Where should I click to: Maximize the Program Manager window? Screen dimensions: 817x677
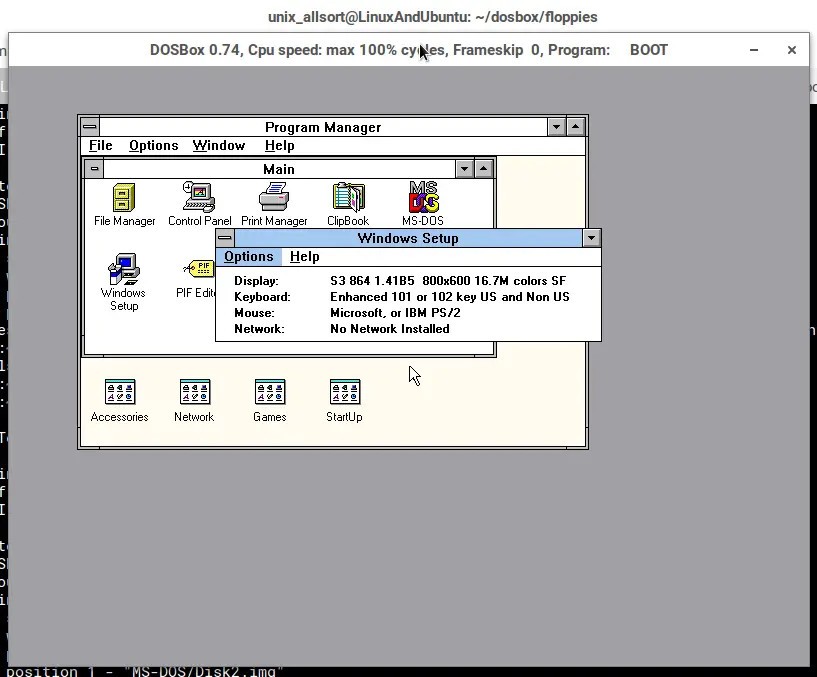[576, 127]
